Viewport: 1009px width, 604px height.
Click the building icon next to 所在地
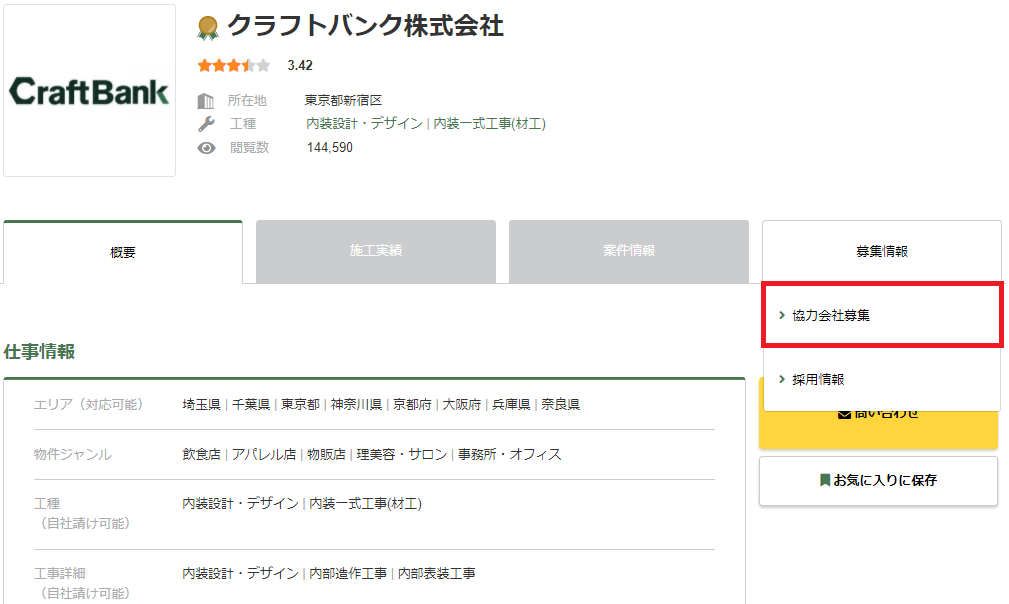tap(207, 100)
